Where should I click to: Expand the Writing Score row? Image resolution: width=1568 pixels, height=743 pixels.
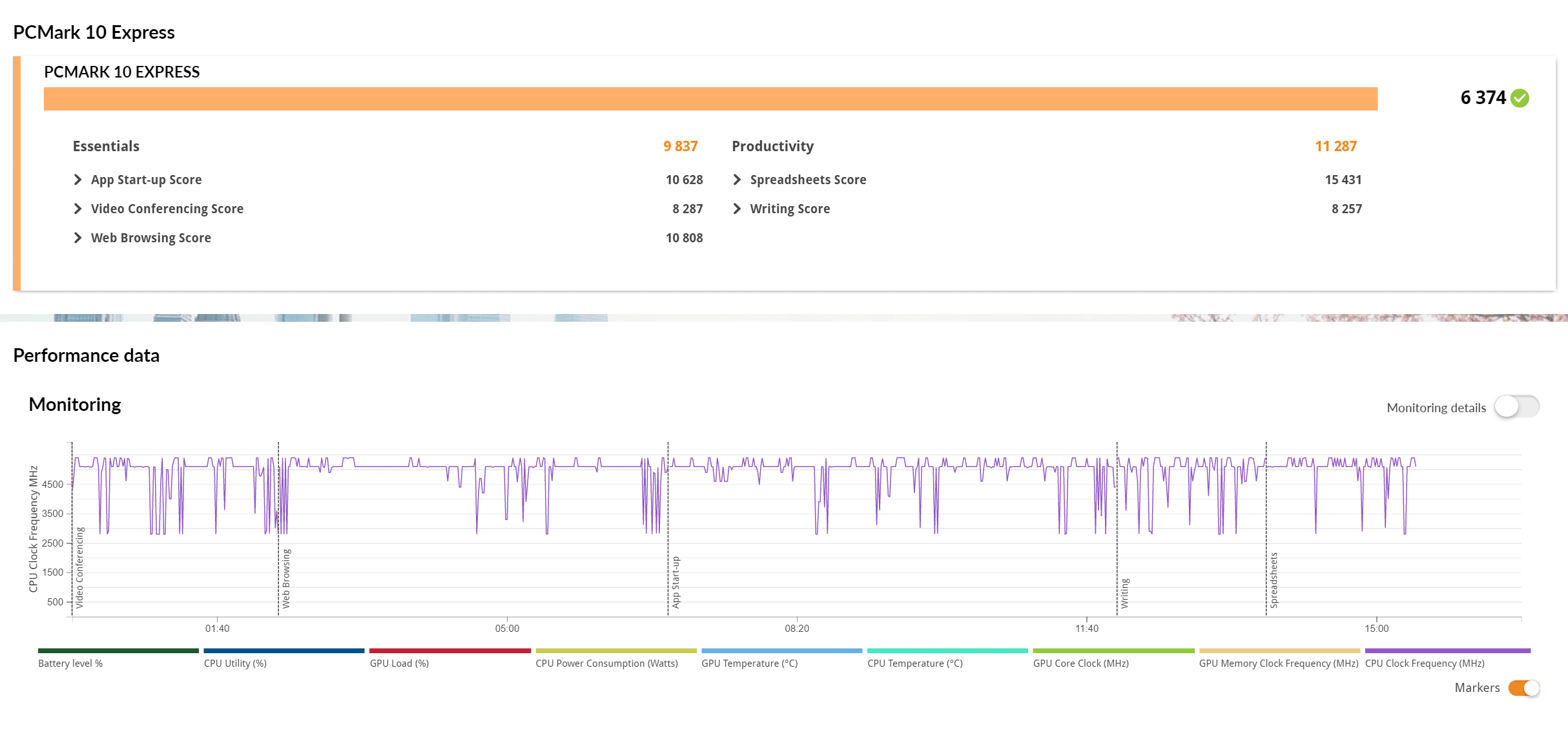(x=737, y=209)
